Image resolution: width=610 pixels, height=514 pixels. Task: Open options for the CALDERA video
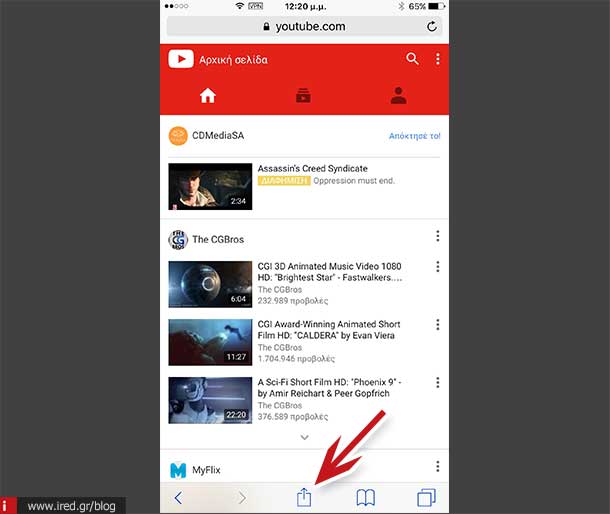click(438, 325)
